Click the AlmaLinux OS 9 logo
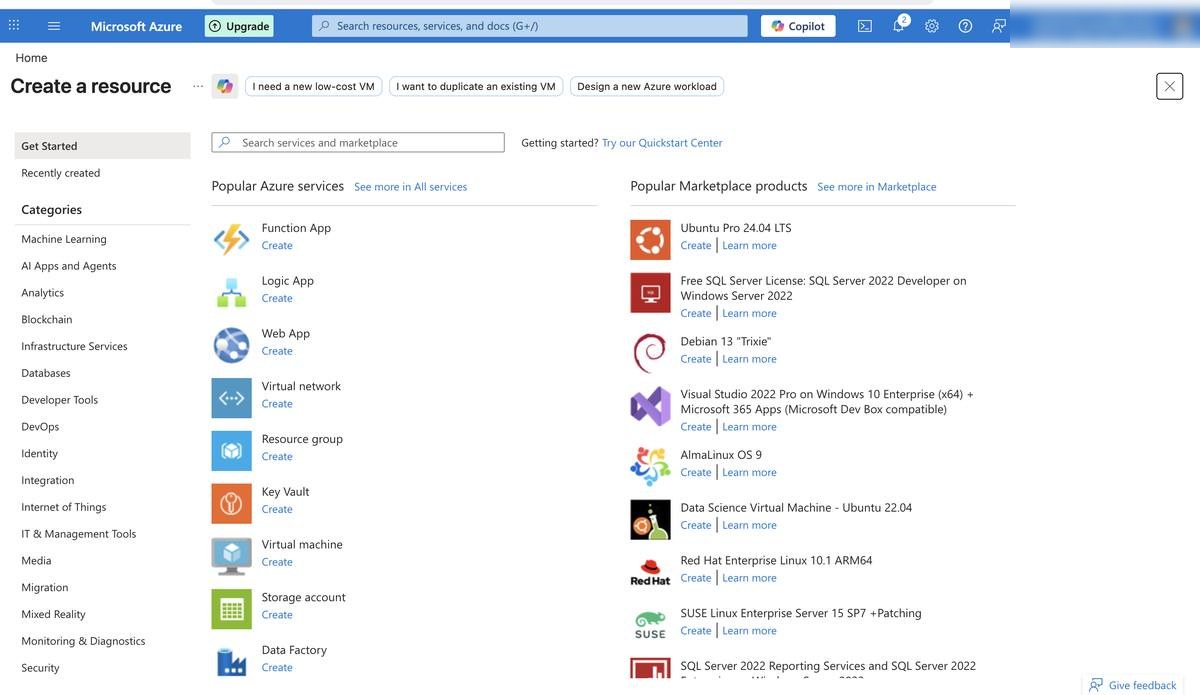The height and width of the screenshot is (695, 1200). [x=650, y=467]
